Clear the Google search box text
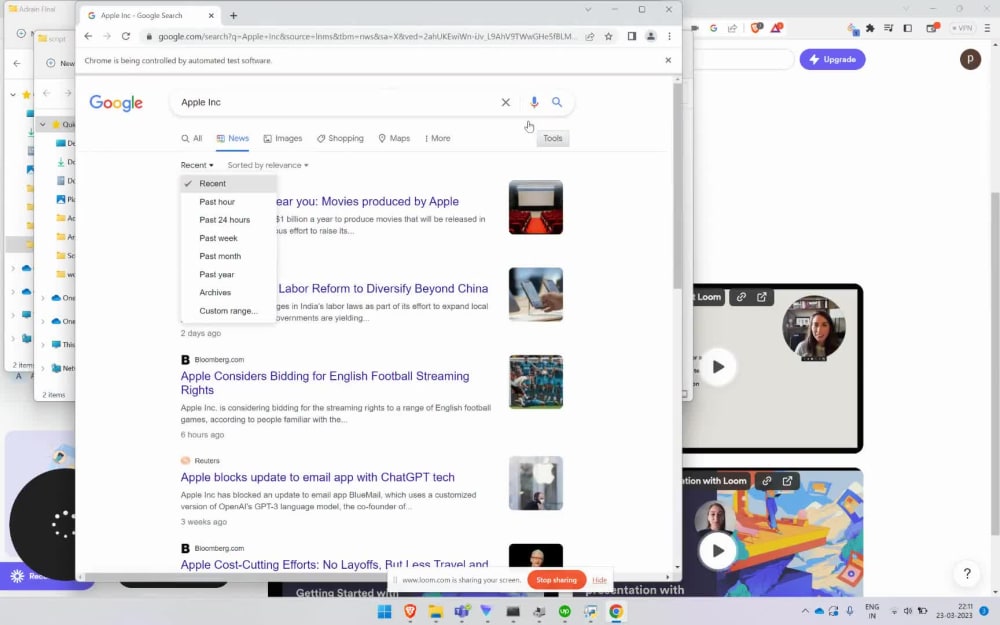The image size is (1000, 625). 506,102
